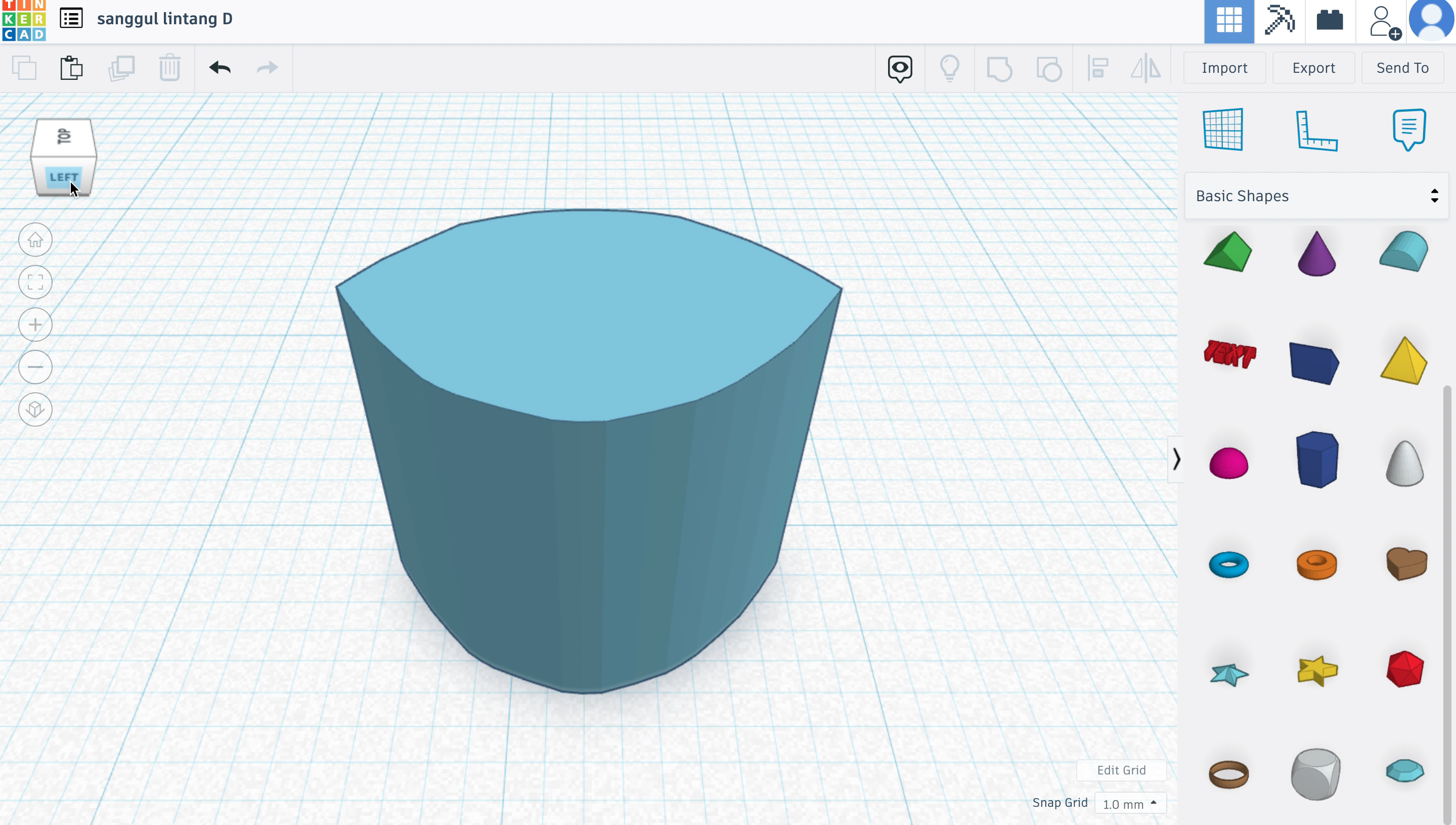The image size is (1456, 825).
Task: Select the Ruler tool
Action: (1316, 131)
